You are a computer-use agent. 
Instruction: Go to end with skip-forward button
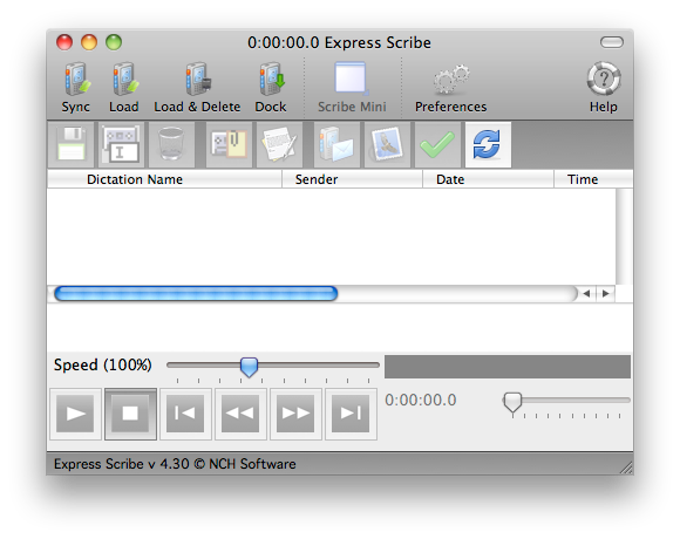351,414
